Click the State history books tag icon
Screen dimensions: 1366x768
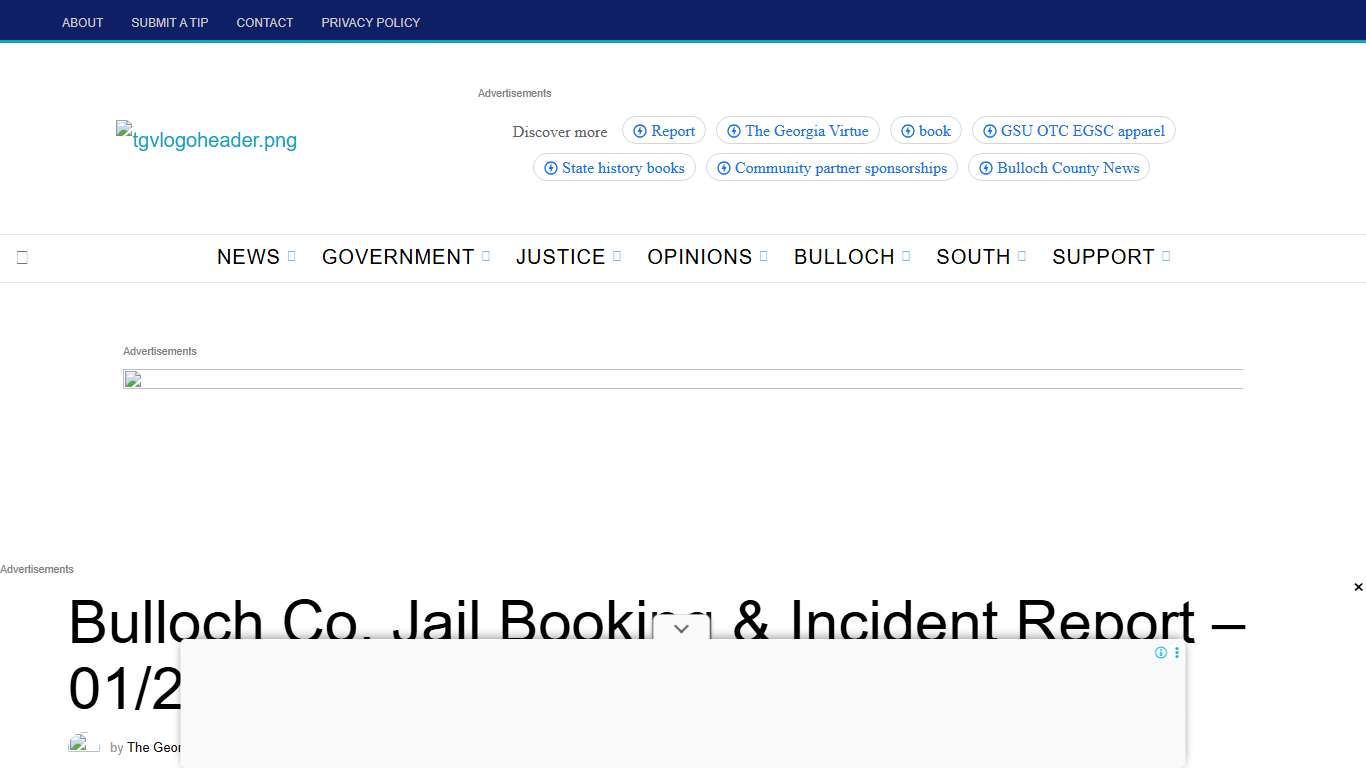click(x=551, y=168)
